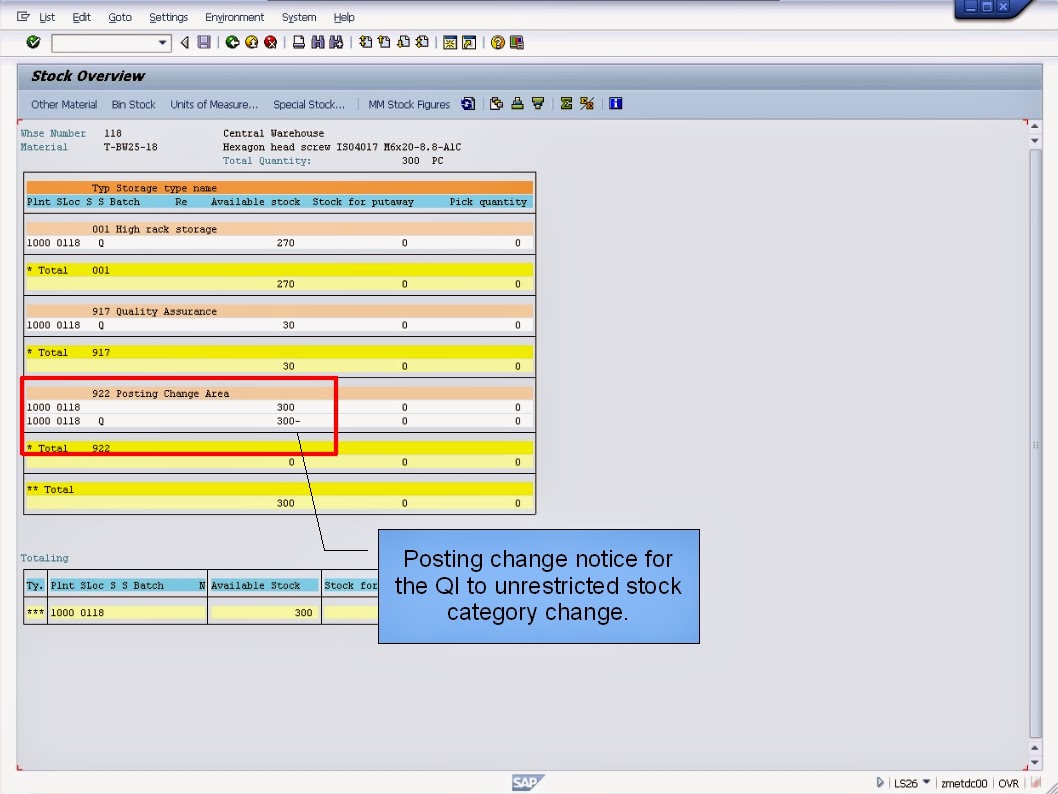Select the Sum icon to total stock

pos(566,103)
